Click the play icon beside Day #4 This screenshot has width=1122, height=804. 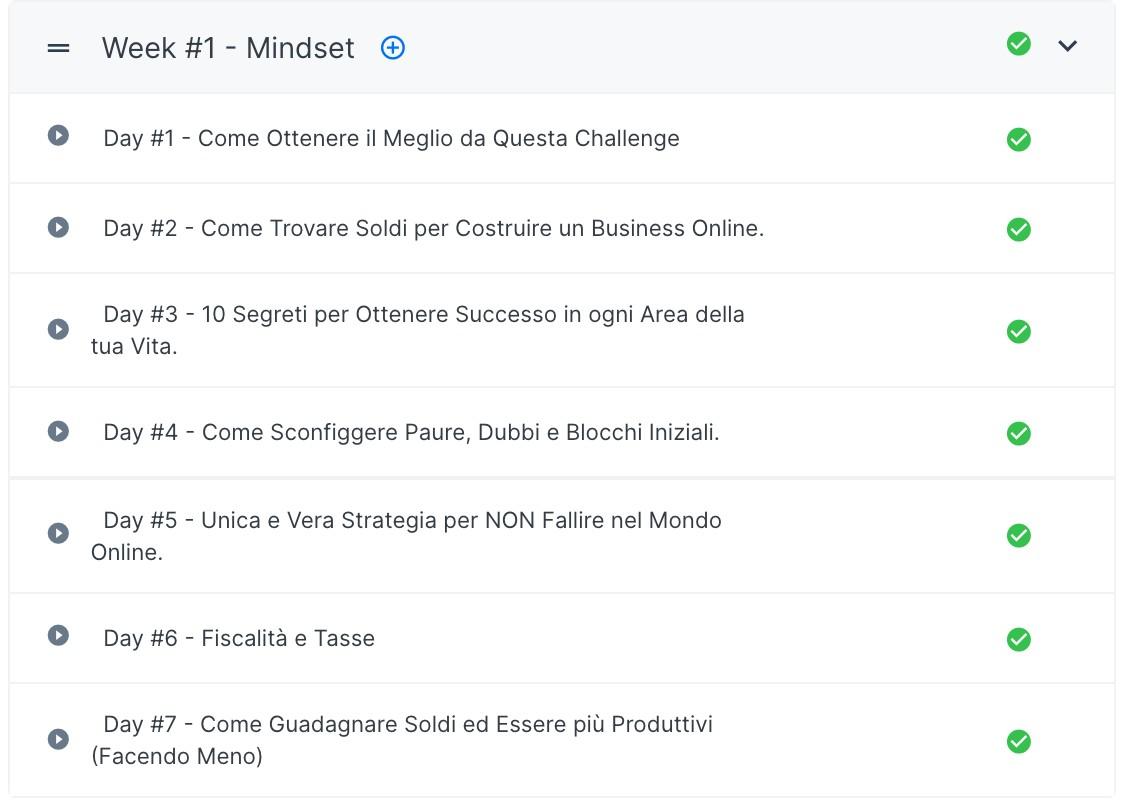tap(58, 431)
